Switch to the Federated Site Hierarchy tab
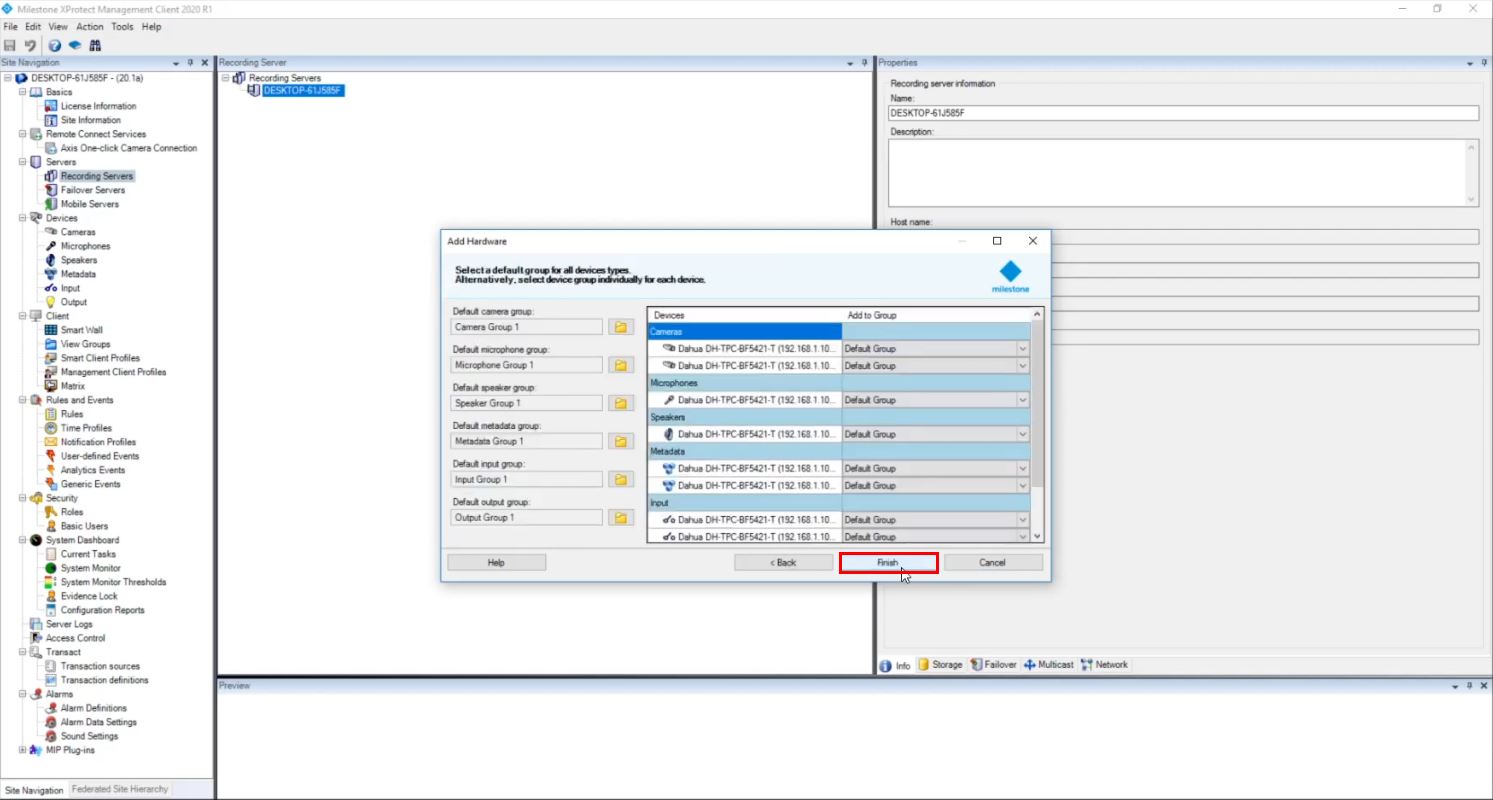The width and height of the screenshot is (1493, 800). (119, 789)
